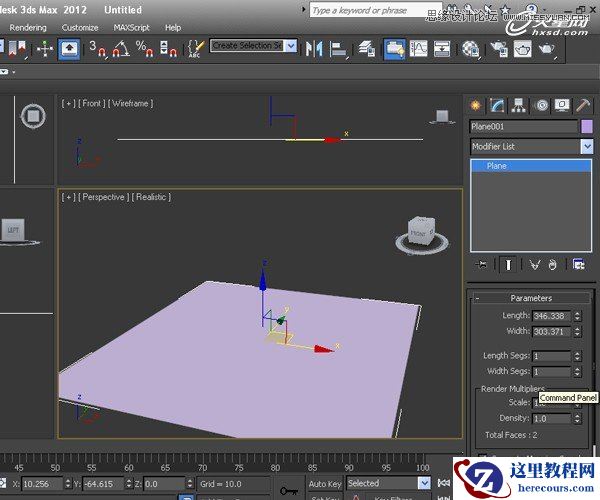The height and width of the screenshot is (500, 600).
Task: Click the Pin Stack icon
Action: (482, 264)
